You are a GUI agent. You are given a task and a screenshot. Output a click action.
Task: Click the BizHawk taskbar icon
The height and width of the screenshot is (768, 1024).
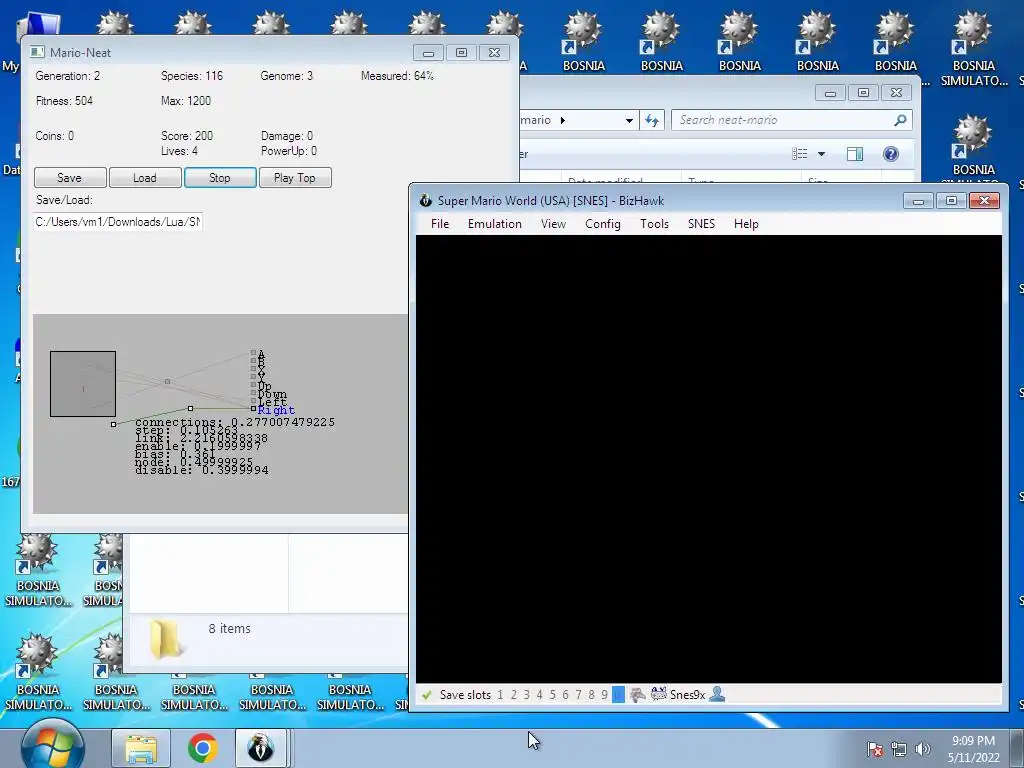pos(261,748)
